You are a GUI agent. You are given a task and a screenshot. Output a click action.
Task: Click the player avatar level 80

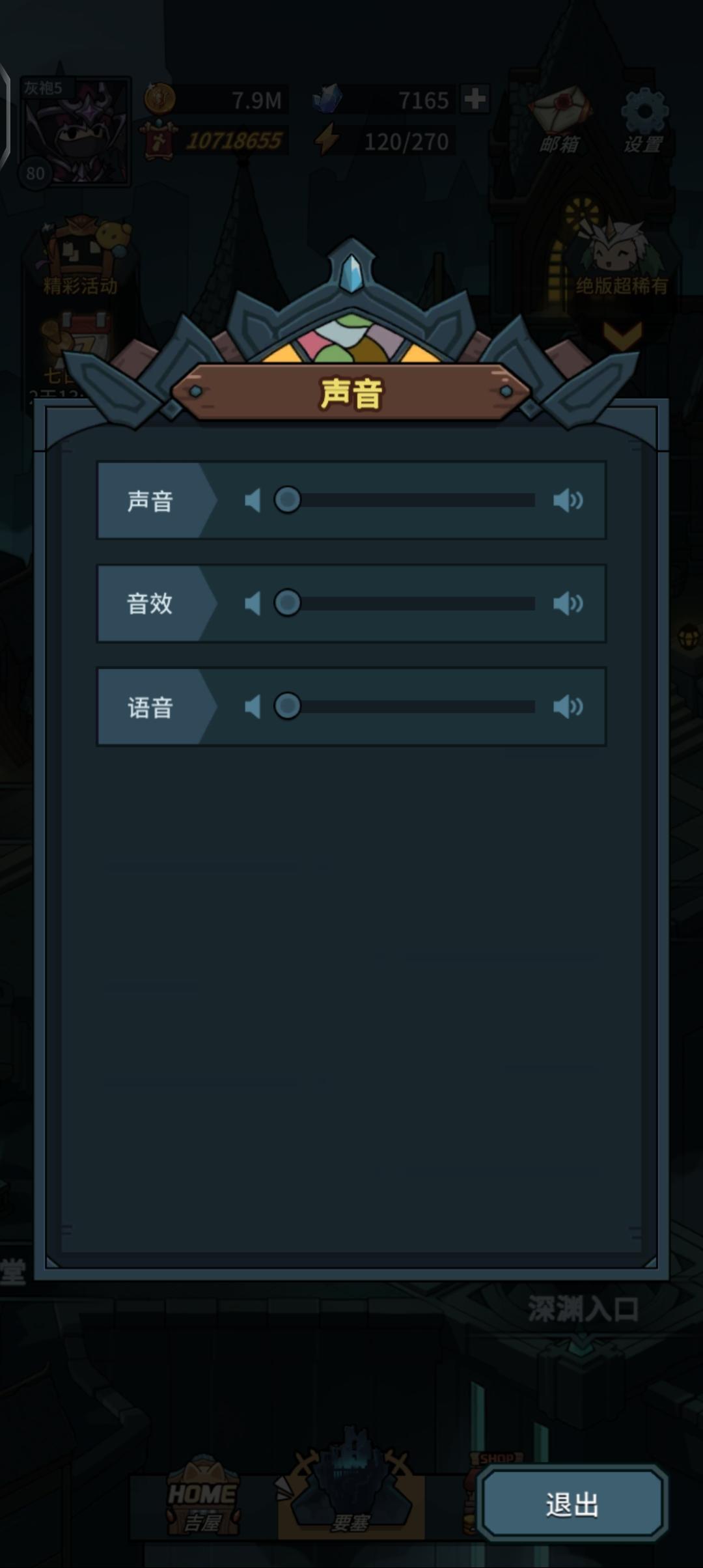[x=76, y=132]
